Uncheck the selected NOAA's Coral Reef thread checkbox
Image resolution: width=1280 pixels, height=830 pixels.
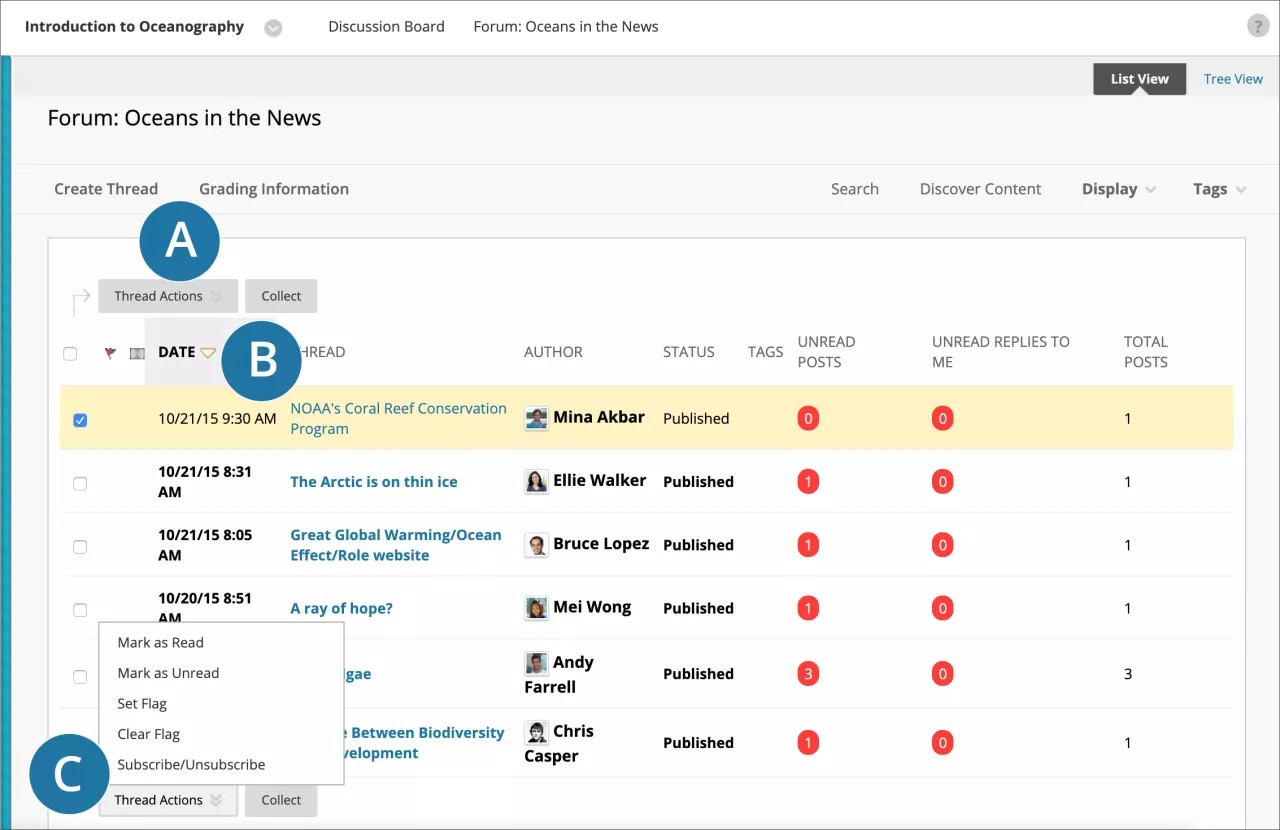tap(80, 420)
